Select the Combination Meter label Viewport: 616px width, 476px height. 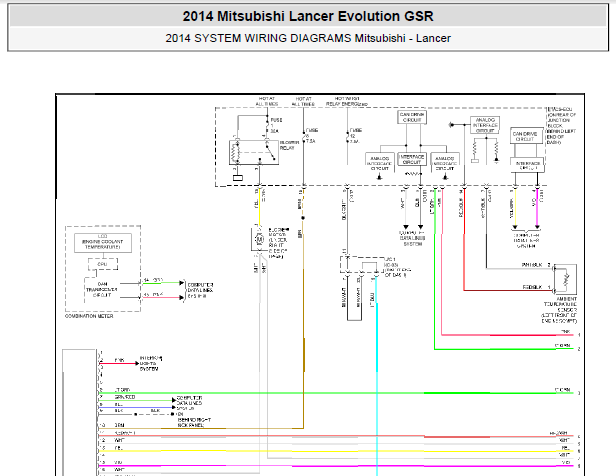point(89,316)
